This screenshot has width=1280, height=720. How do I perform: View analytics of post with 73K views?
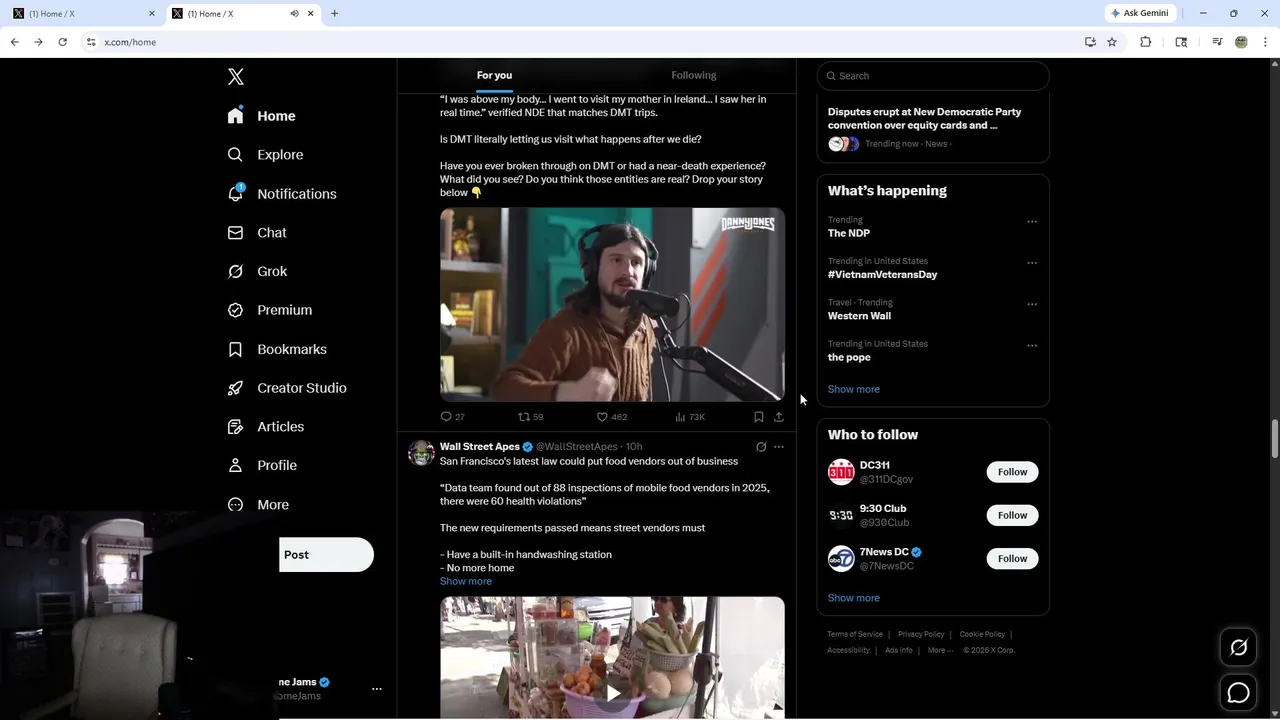pos(690,417)
